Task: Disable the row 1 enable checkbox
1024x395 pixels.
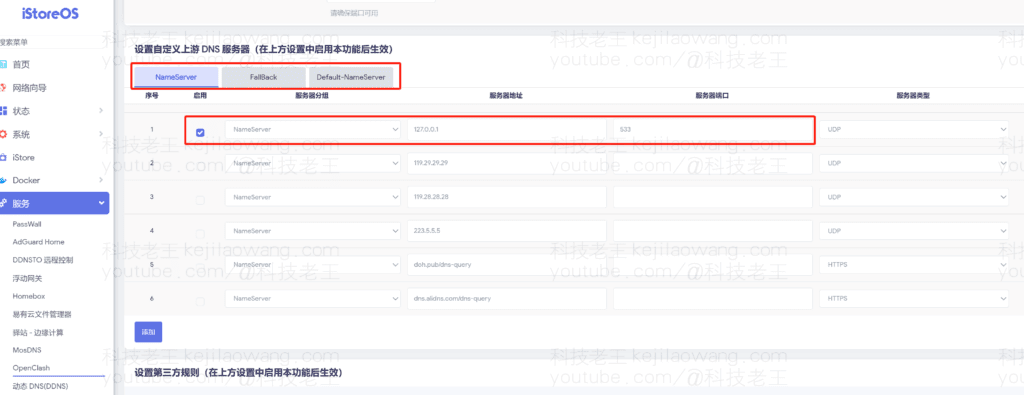Action: [200, 133]
